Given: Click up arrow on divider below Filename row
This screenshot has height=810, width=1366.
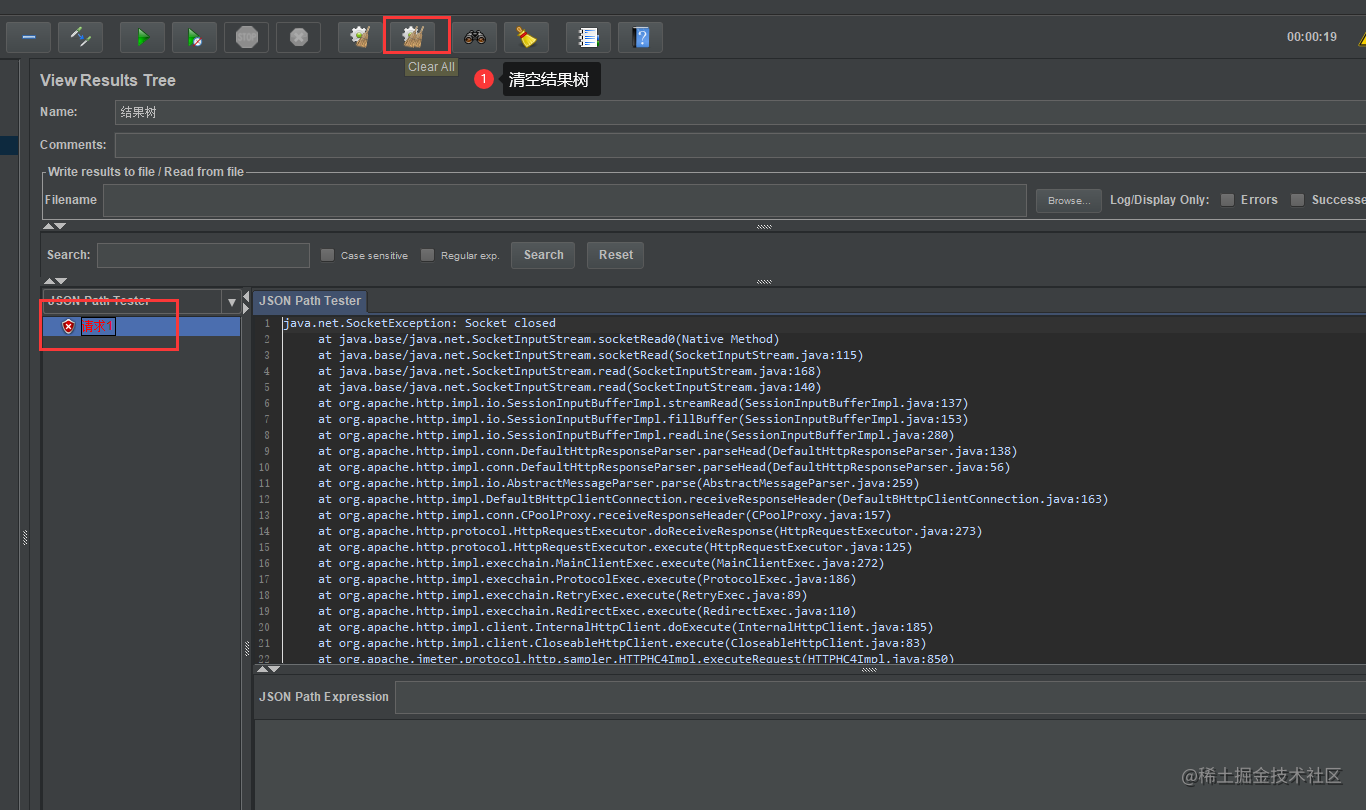Looking at the screenshot, I should [x=48, y=227].
